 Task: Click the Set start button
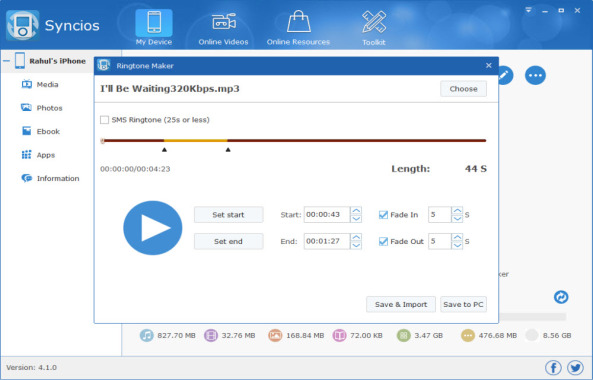[x=228, y=215]
